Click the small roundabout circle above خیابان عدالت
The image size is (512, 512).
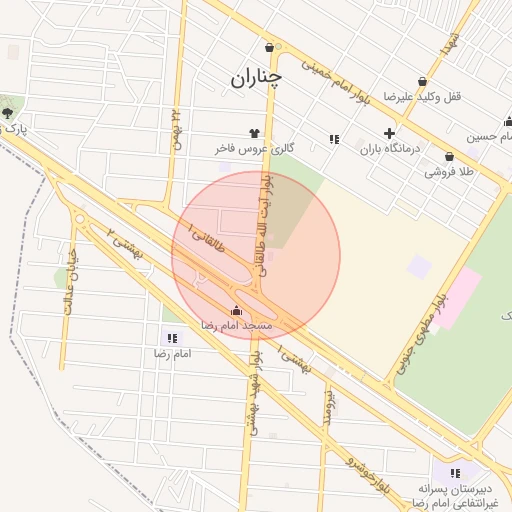coord(80,219)
